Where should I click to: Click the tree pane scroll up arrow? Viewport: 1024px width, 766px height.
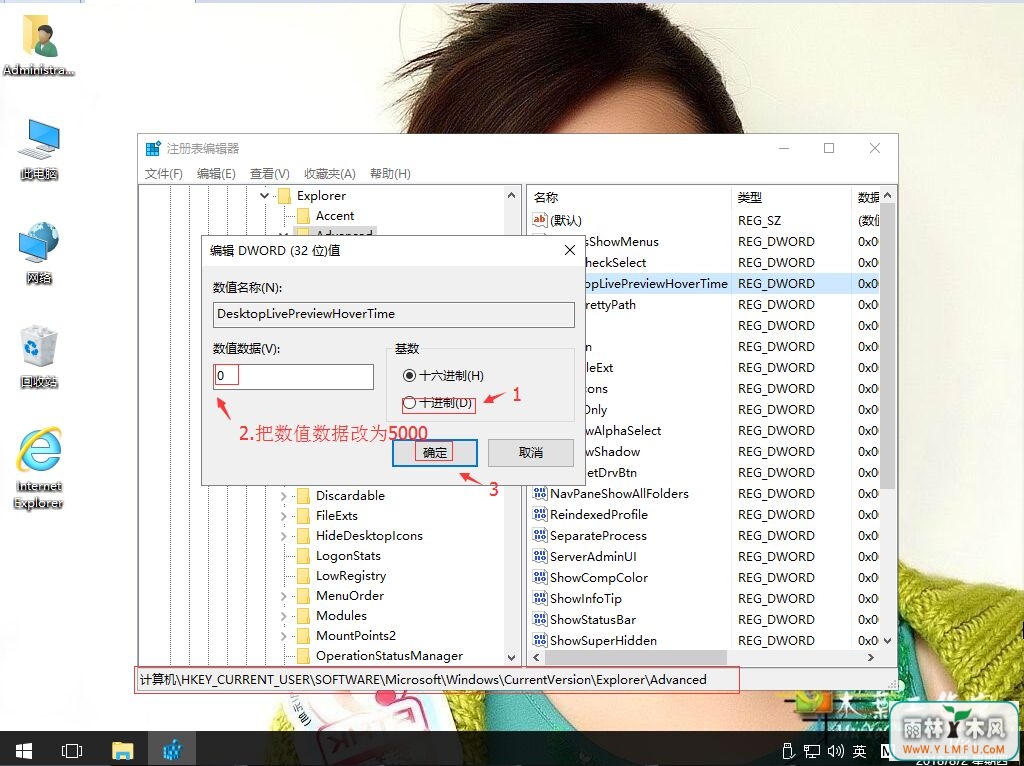(x=511, y=195)
